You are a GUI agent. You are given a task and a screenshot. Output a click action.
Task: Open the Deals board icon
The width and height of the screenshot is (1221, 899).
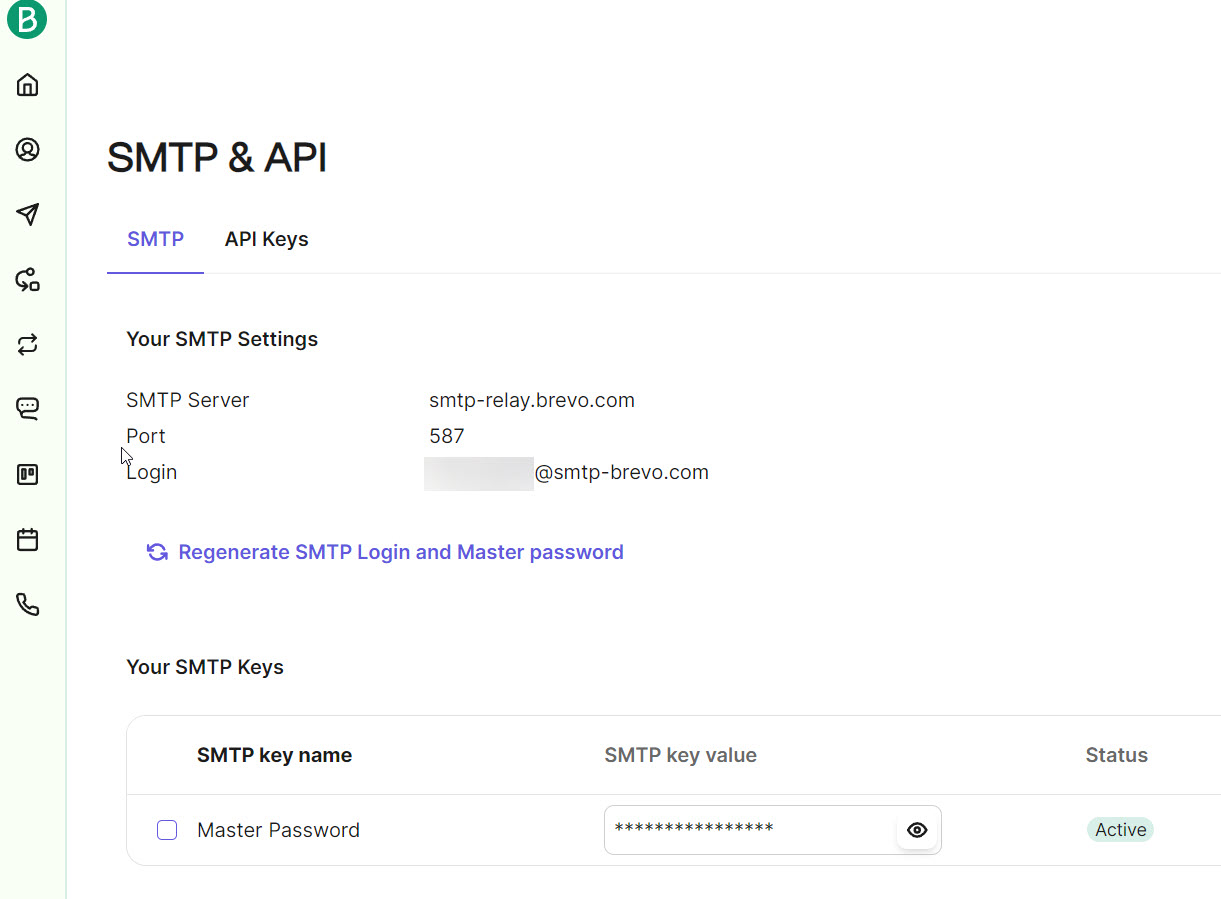28,475
